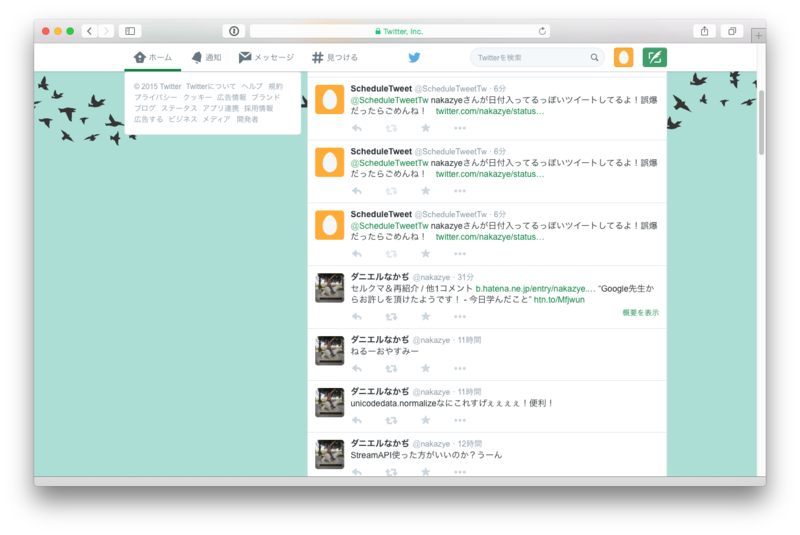Click the Twitter address bar
800x535 pixels.
[x=399, y=31]
